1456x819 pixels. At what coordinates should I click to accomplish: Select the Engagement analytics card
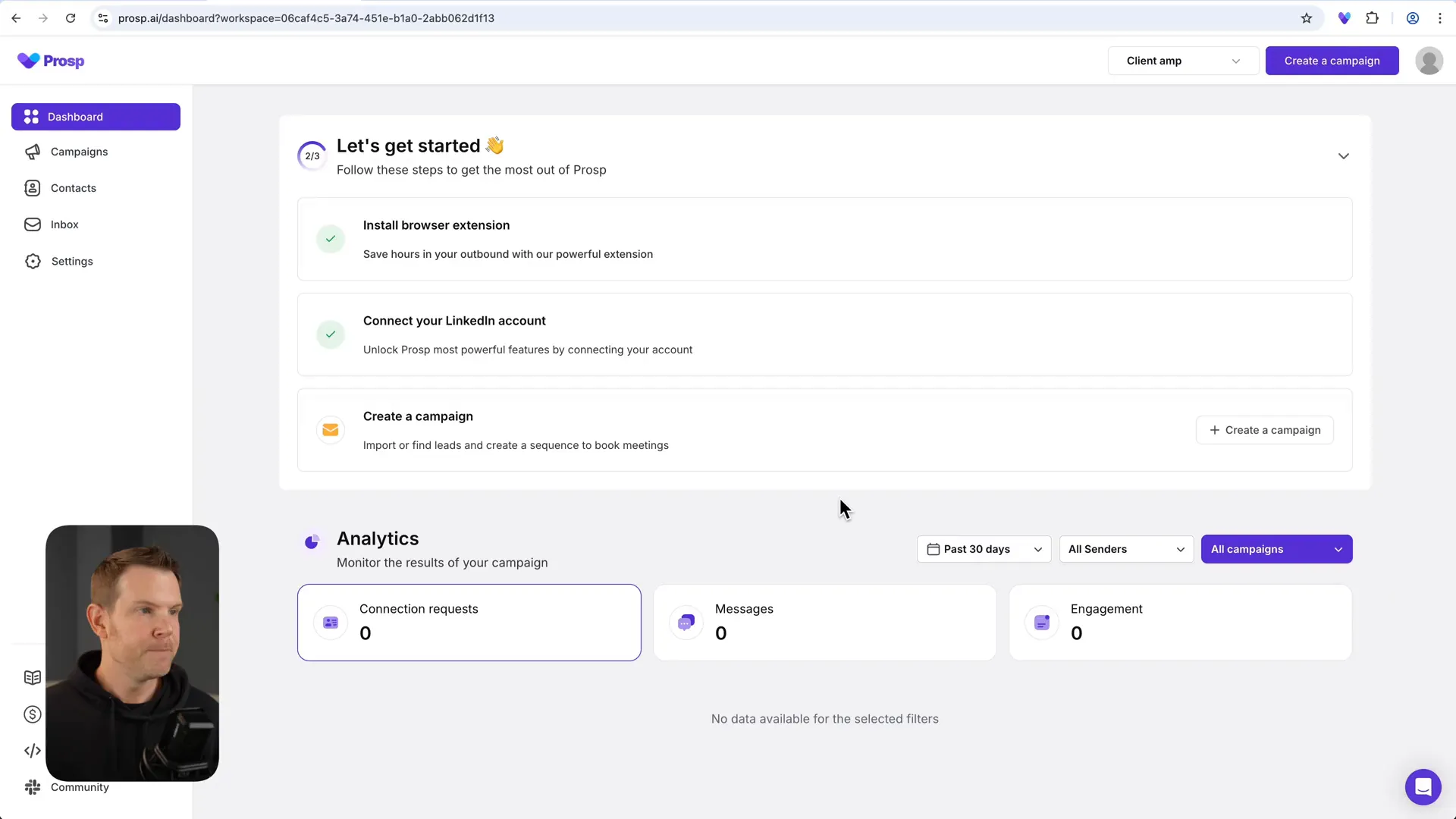click(1180, 623)
